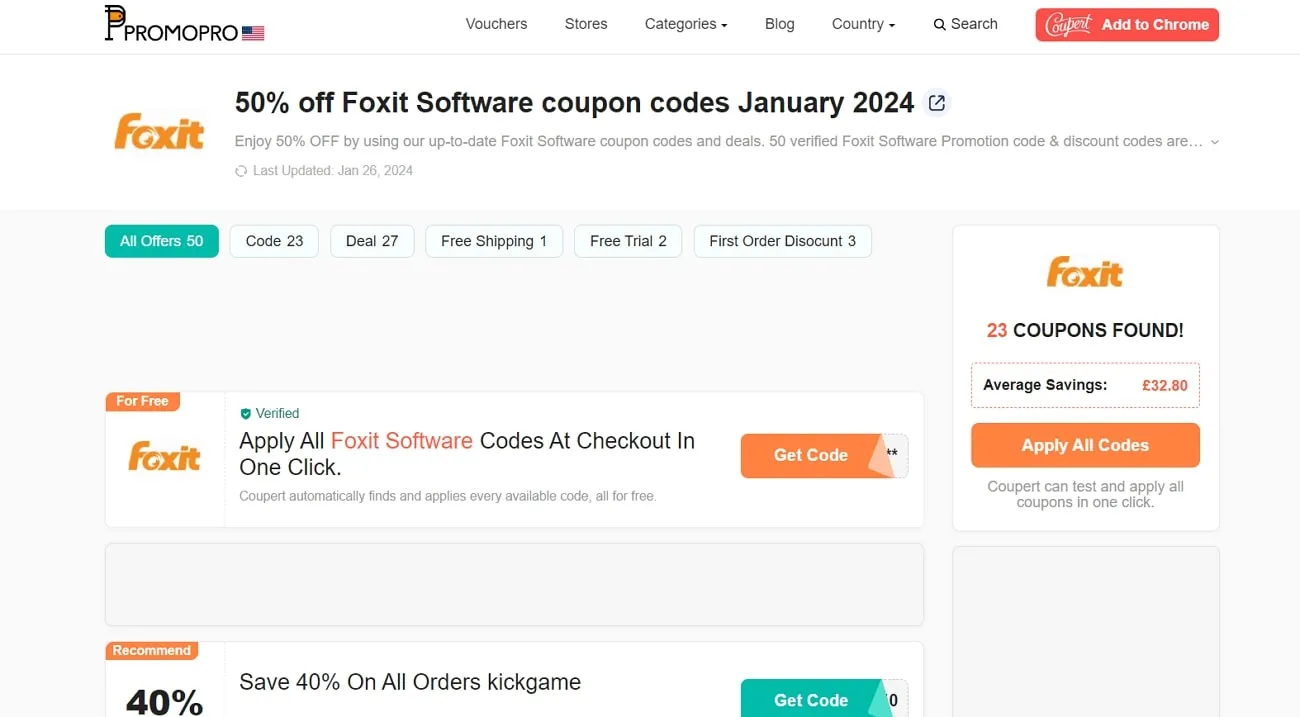Viewport: 1300px width, 717px height.
Task: Expand the truncated store description
Action: [x=1214, y=141]
